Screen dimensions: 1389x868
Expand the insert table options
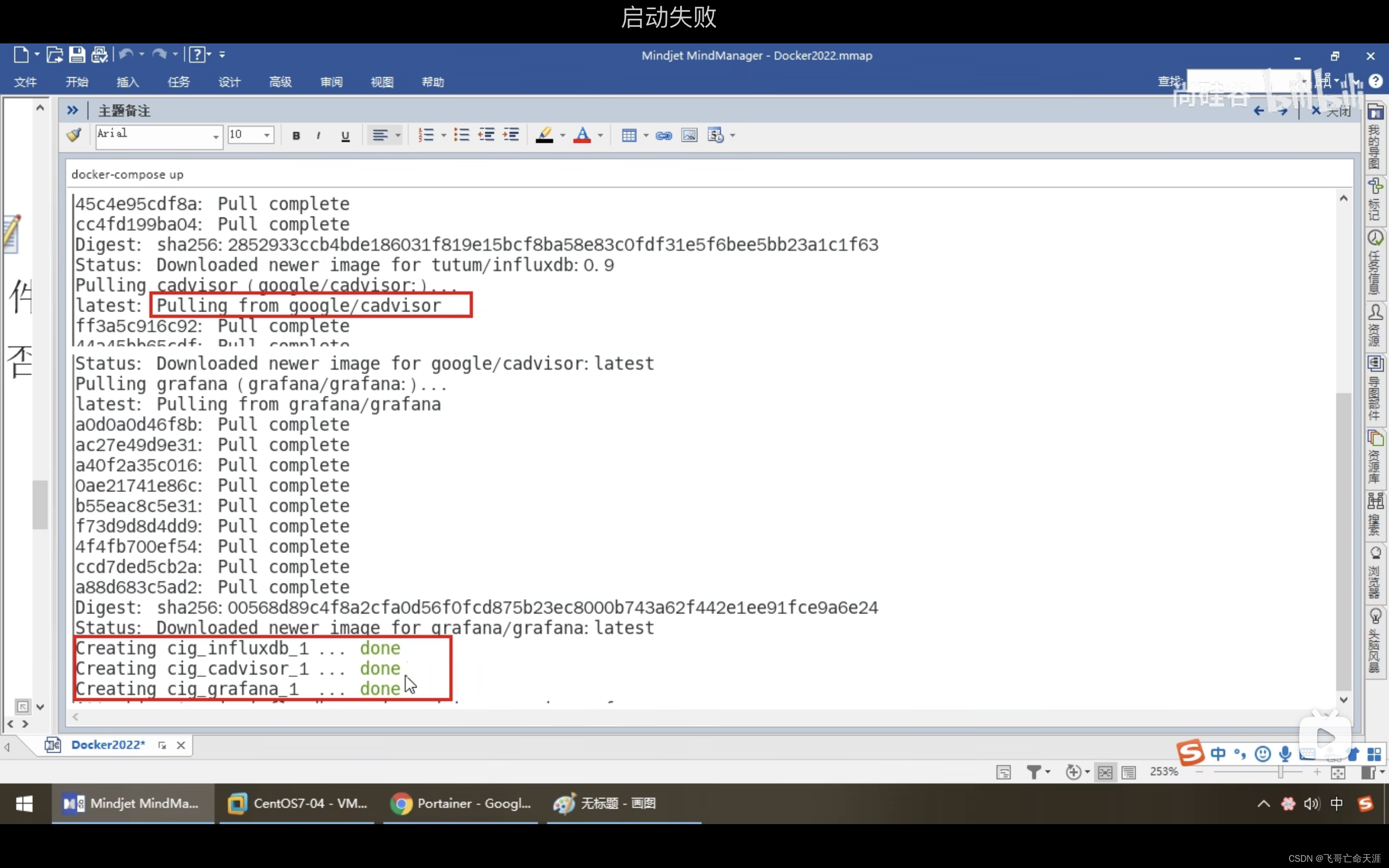coord(646,136)
